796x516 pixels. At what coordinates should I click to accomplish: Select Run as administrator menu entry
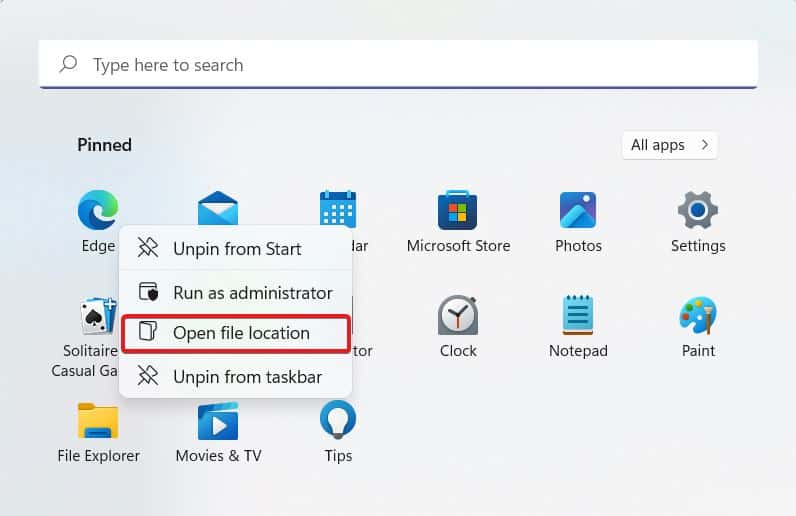pos(236,293)
